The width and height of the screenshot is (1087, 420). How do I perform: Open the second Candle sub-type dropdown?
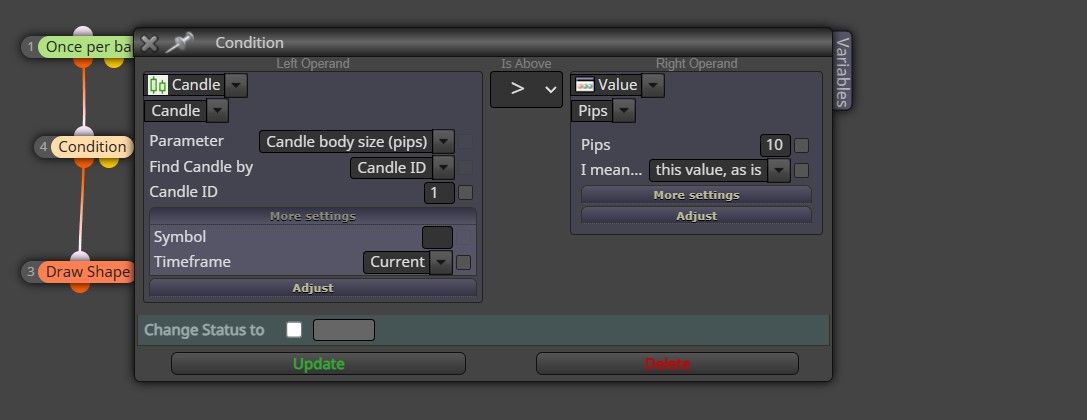(x=217, y=111)
